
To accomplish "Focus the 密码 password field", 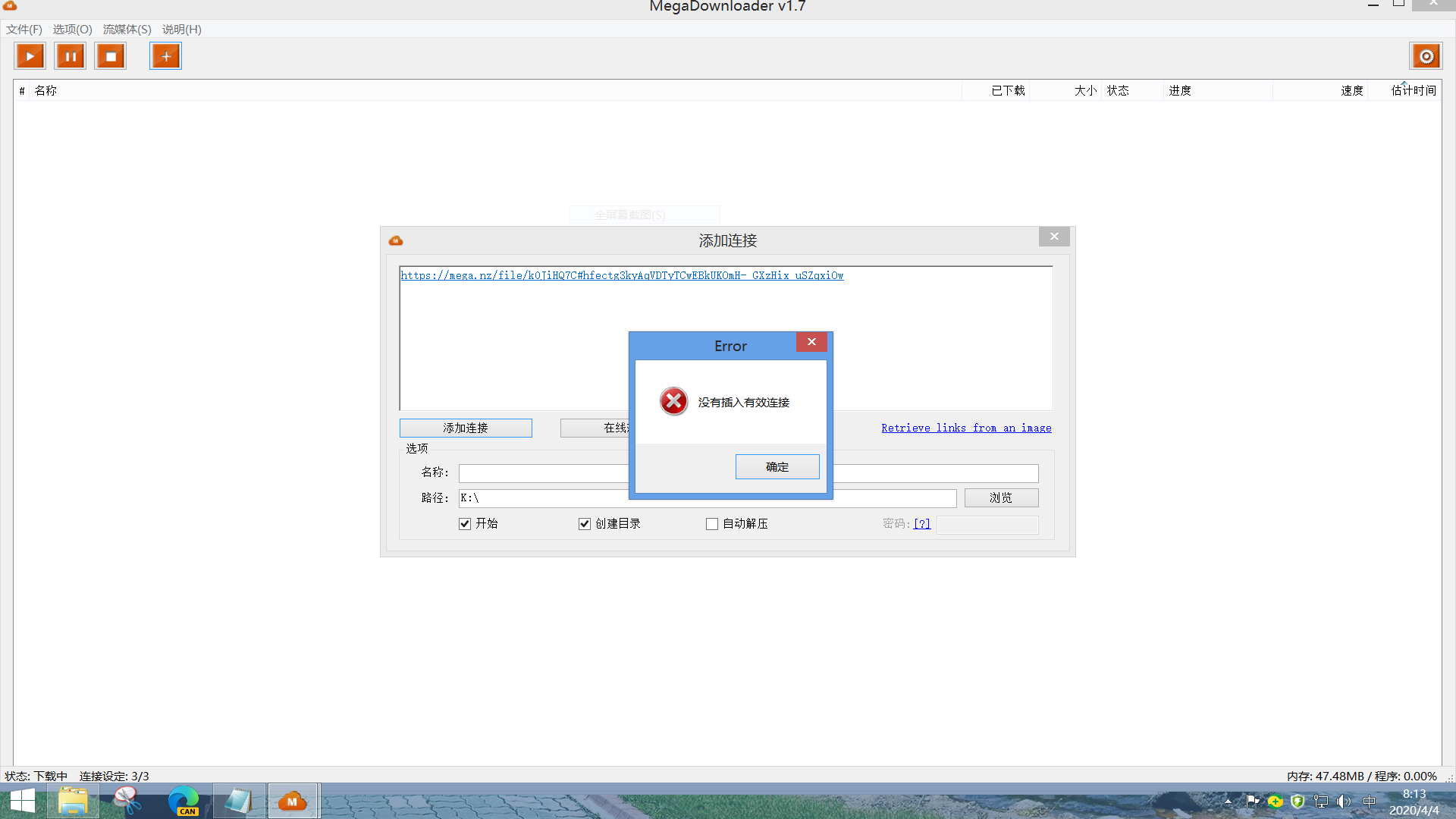I will (x=987, y=525).
